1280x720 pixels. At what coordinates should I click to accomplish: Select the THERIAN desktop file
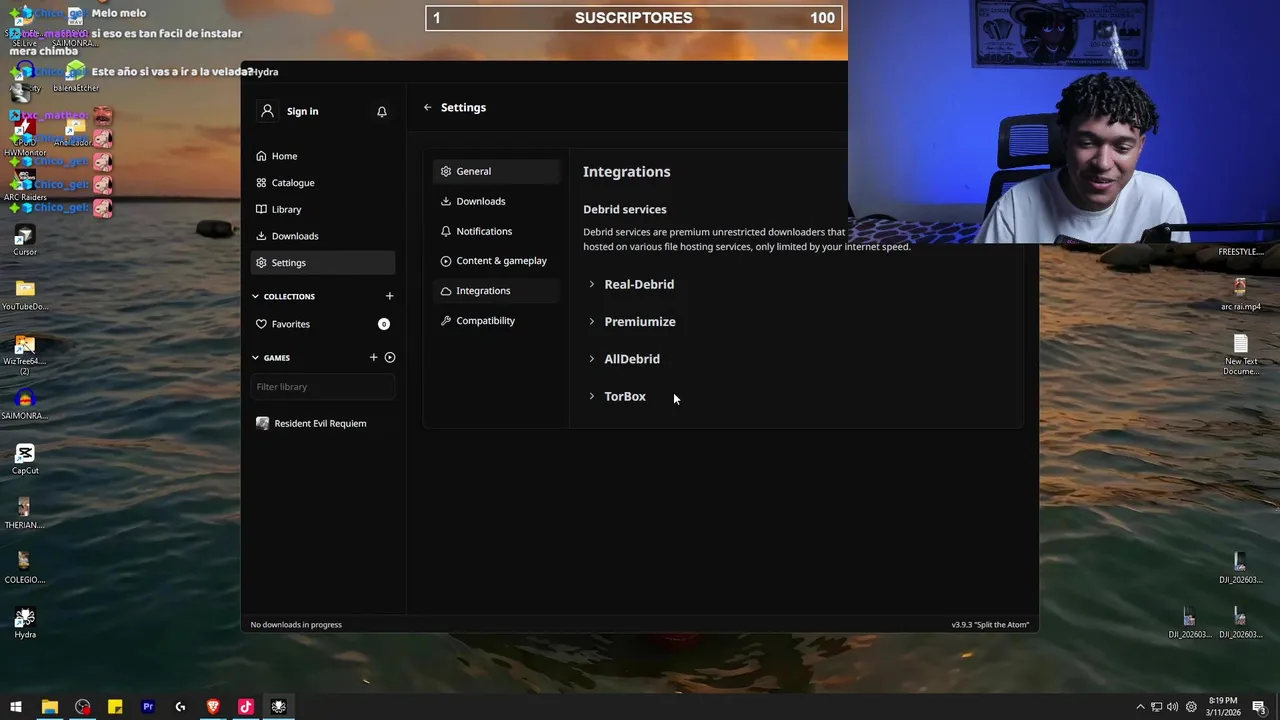[25, 513]
